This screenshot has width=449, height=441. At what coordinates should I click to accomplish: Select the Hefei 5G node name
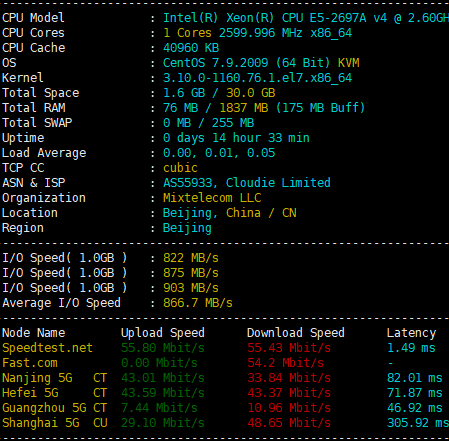click(x=30, y=393)
